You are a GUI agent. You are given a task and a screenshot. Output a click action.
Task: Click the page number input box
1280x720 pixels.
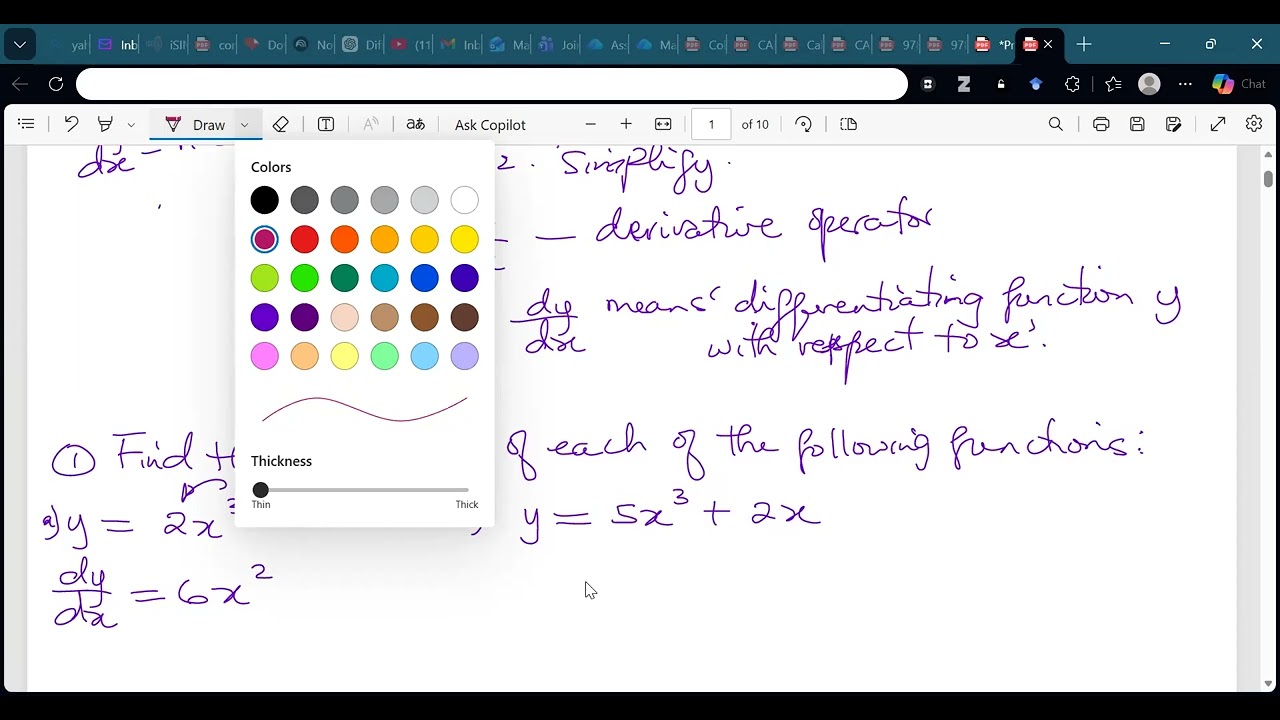(711, 124)
